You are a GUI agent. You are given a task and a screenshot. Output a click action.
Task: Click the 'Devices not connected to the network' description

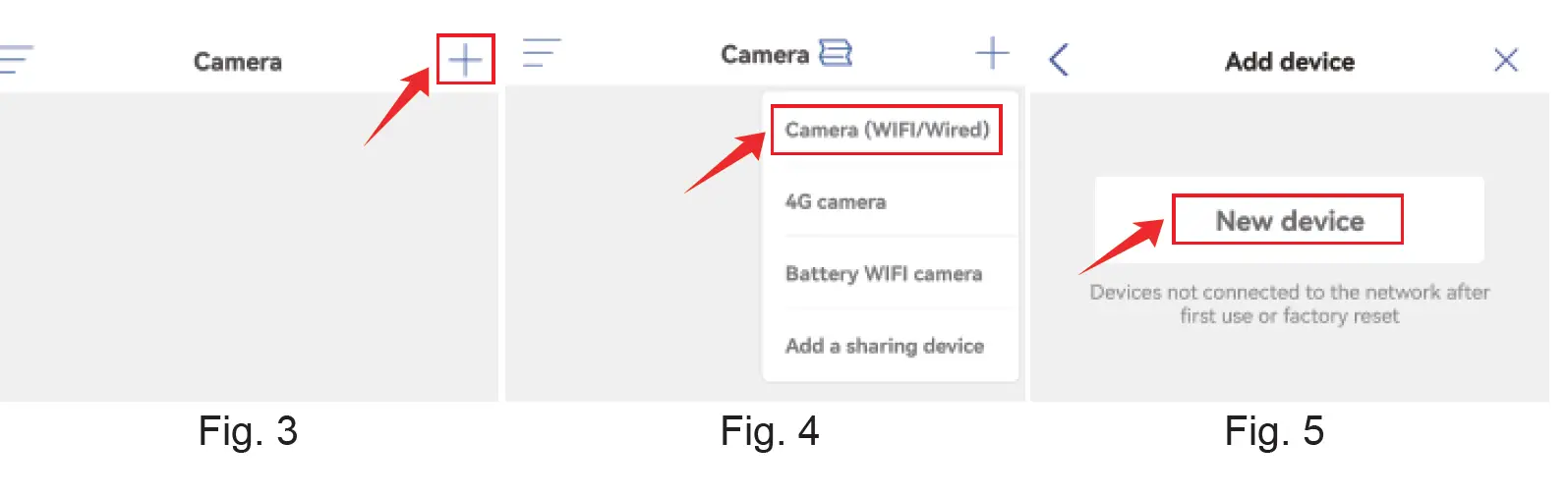[1290, 304]
